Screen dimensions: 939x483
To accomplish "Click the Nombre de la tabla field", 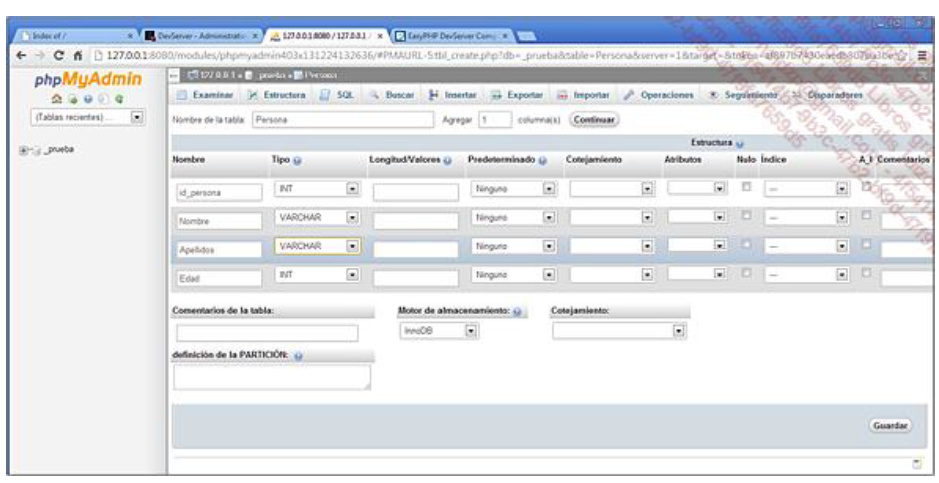I will click(x=343, y=120).
